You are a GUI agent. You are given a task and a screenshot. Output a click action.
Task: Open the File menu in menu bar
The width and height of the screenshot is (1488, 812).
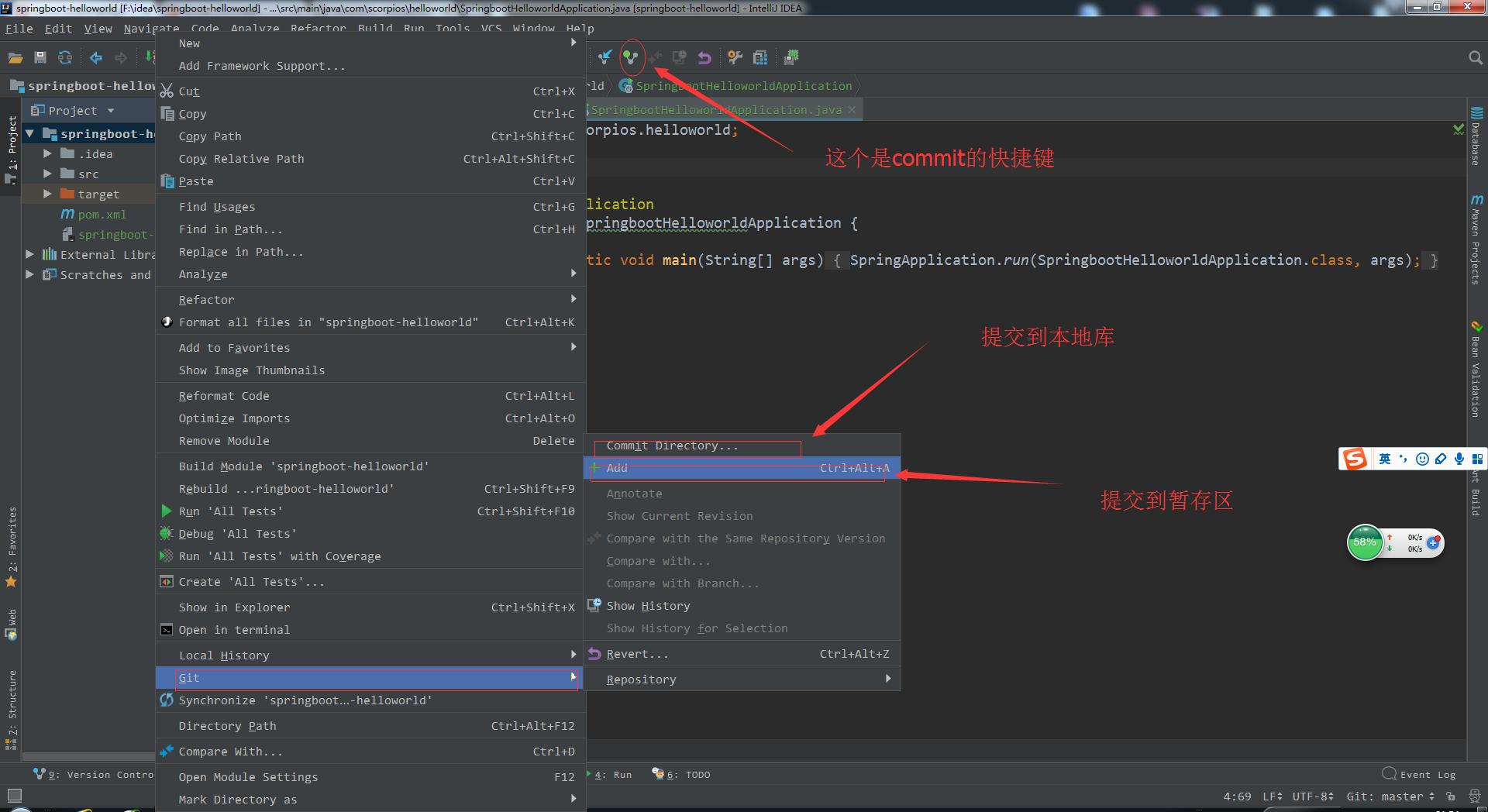(x=19, y=29)
